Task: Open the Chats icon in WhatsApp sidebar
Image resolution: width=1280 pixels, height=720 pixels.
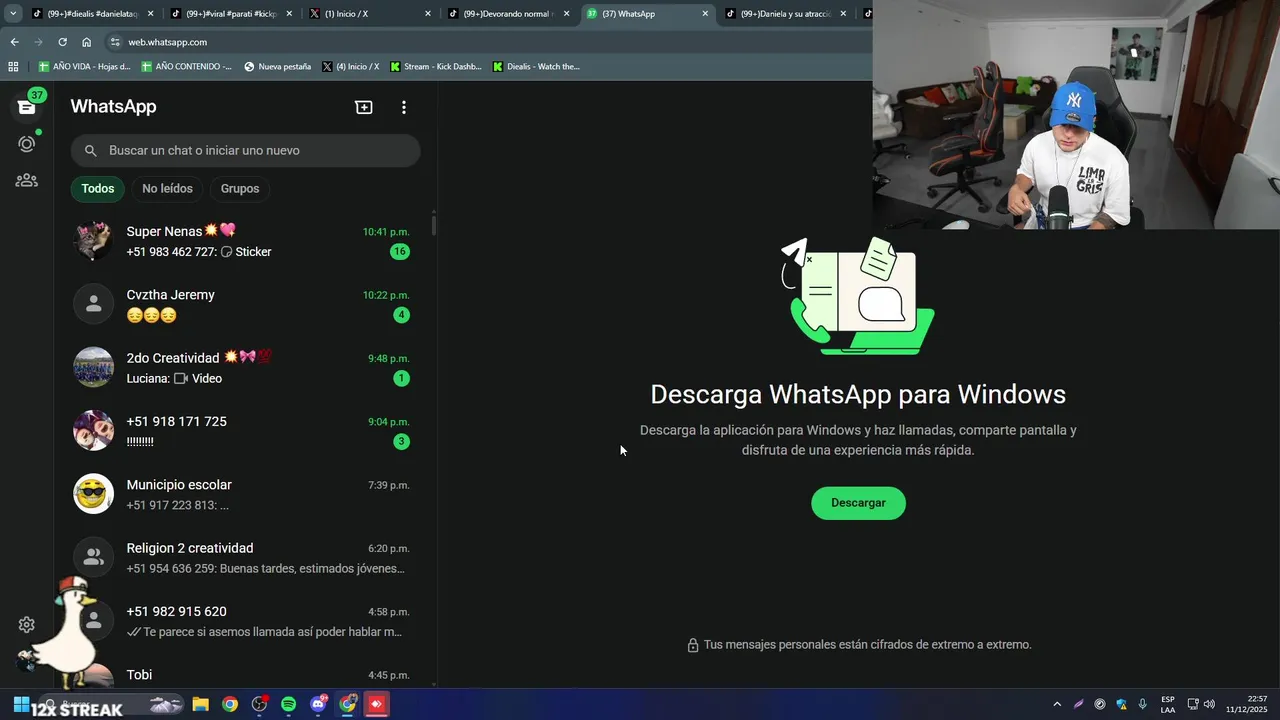Action: point(27,106)
